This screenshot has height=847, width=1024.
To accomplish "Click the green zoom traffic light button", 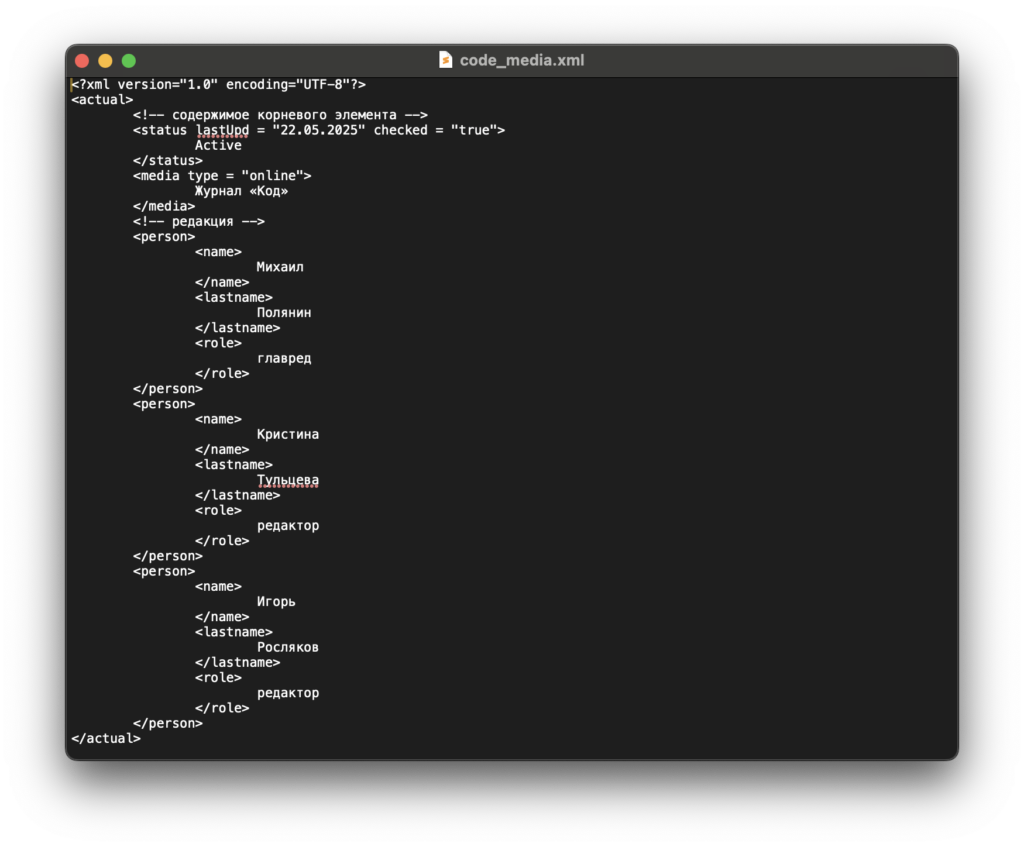I will coord(130,60).
